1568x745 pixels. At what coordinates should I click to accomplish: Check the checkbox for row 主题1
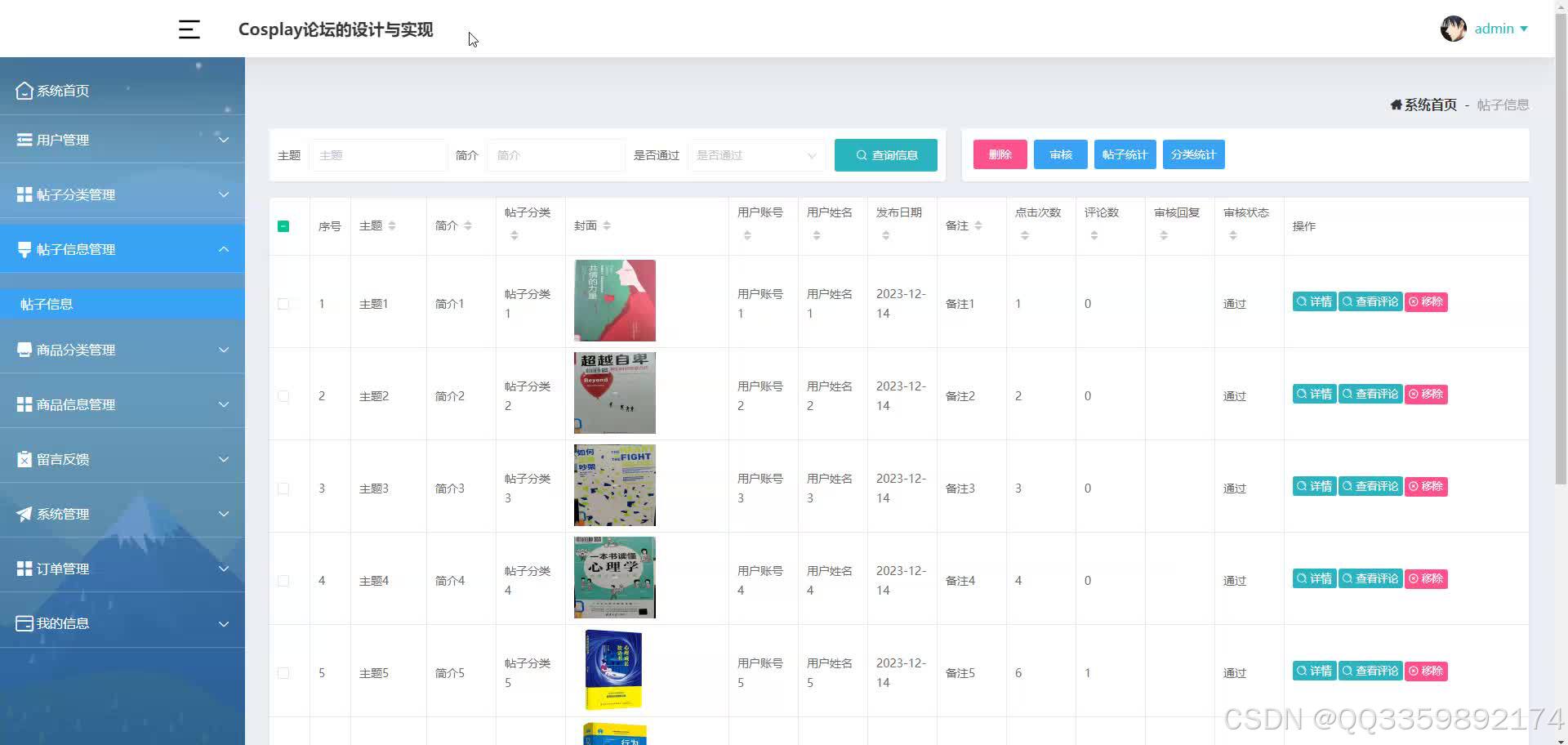(x=283, y=304)
